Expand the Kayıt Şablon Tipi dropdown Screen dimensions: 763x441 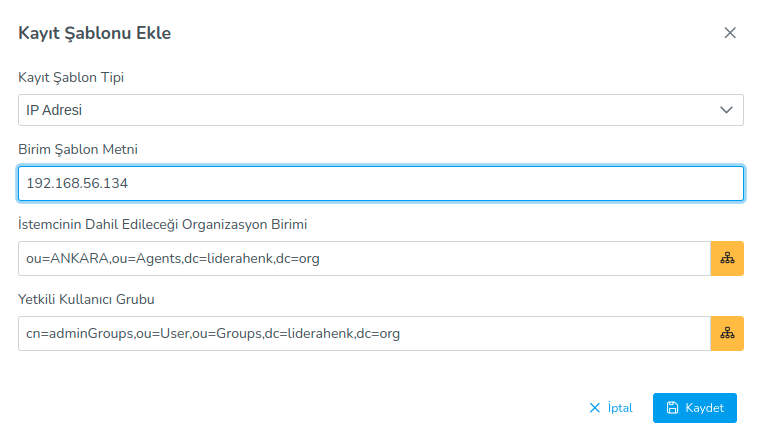pos(380,110)
